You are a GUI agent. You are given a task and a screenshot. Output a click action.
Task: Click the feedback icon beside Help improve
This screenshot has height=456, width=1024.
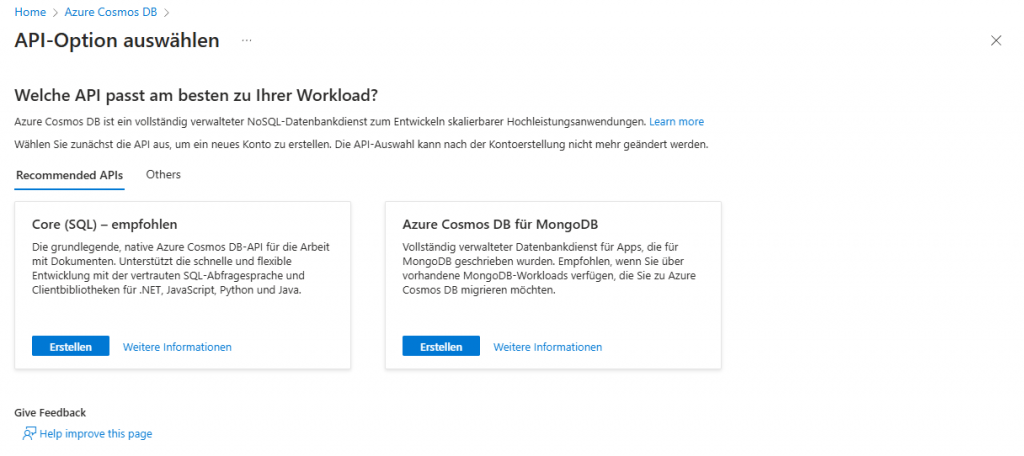29,433
